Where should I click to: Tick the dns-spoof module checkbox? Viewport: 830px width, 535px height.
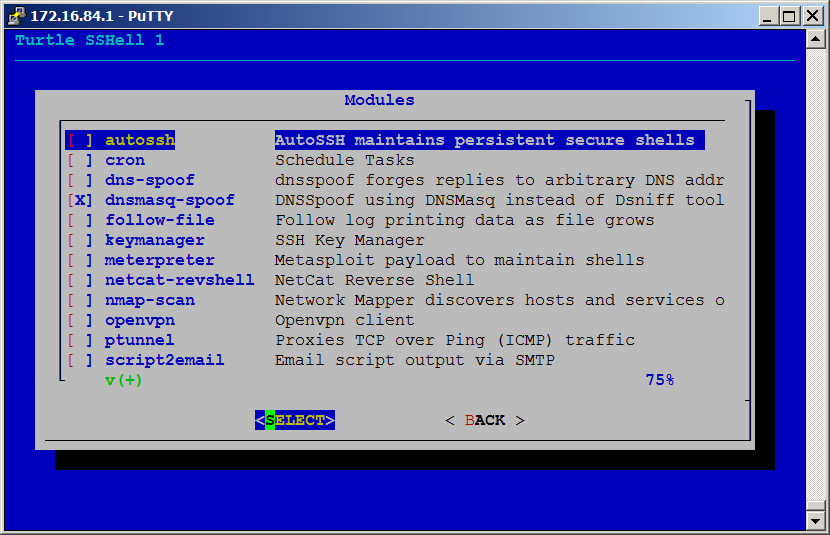[80, 181]
